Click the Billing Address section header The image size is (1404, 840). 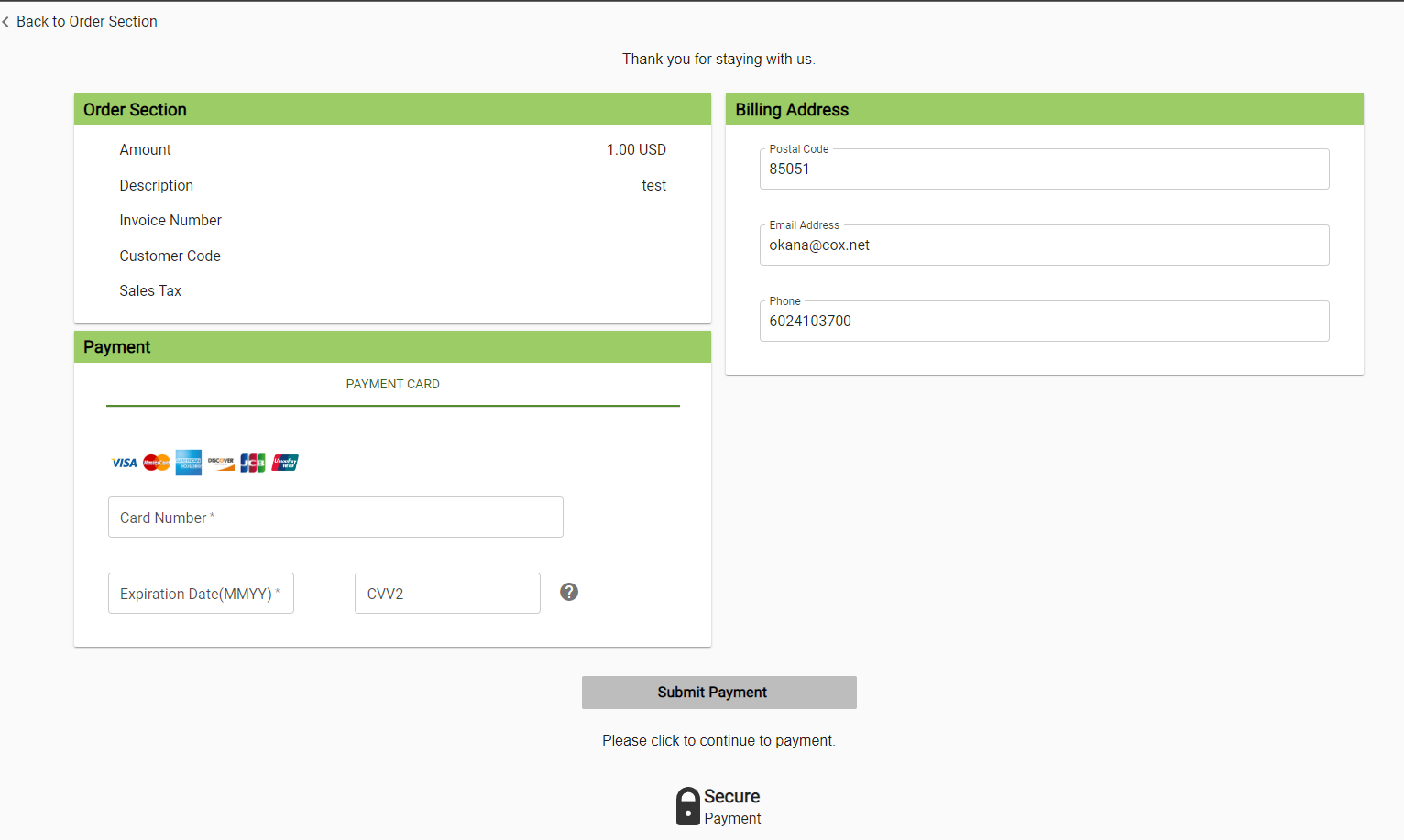(x=792, y=110)
